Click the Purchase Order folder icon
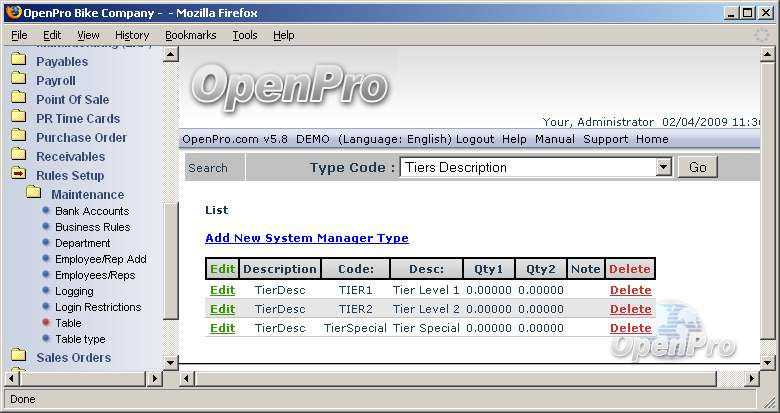Viewport: 780px width, 413px height. click(x=18, y=137)
